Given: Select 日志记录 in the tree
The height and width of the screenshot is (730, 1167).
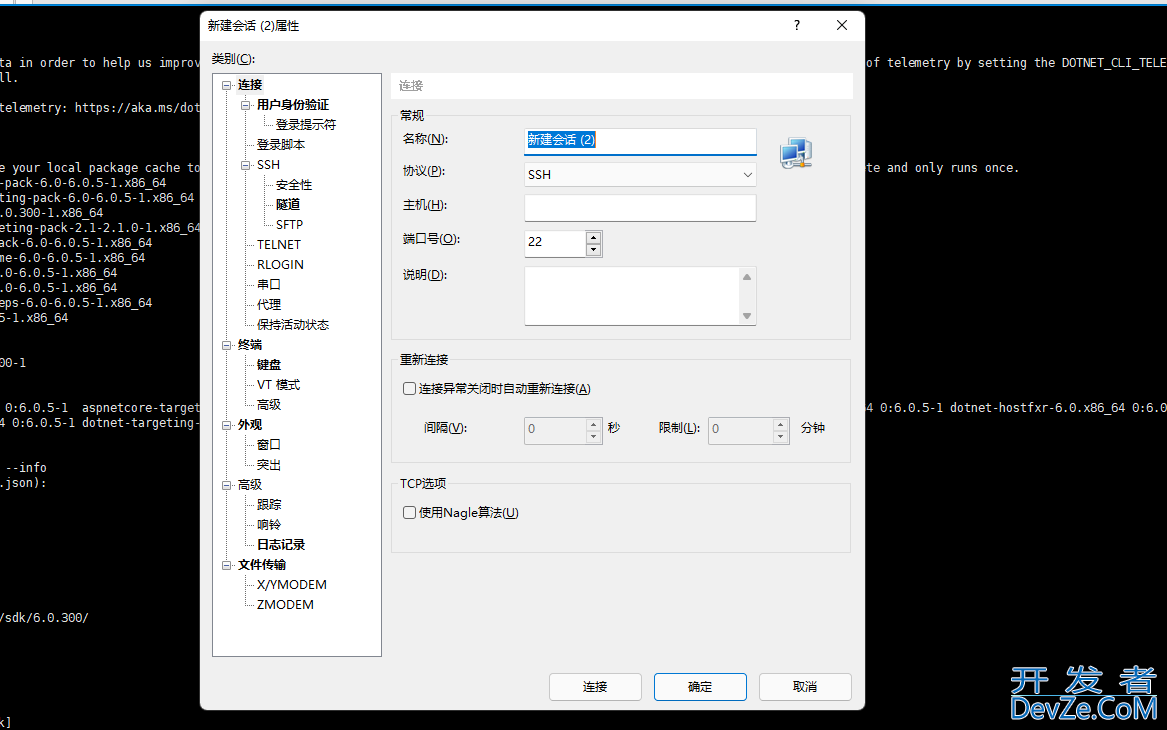Looking at the screenshot, I should tap(281, 545).
